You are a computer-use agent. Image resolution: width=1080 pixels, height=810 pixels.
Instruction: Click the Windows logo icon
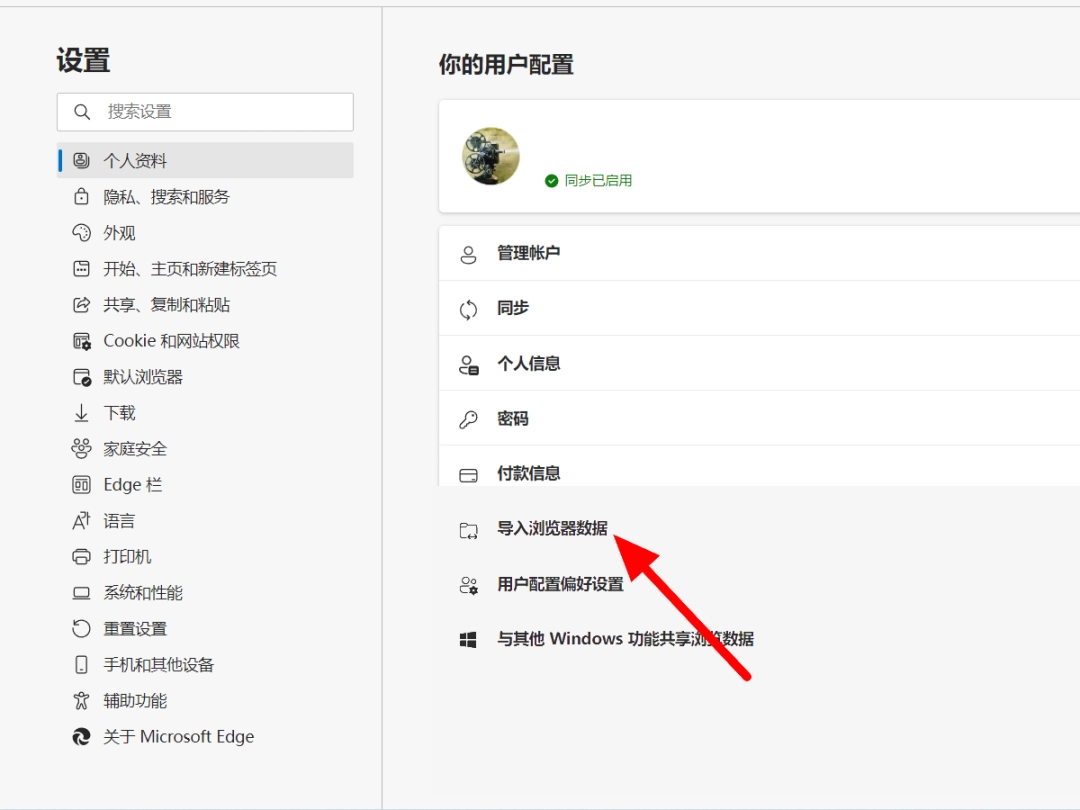point(468,640)
